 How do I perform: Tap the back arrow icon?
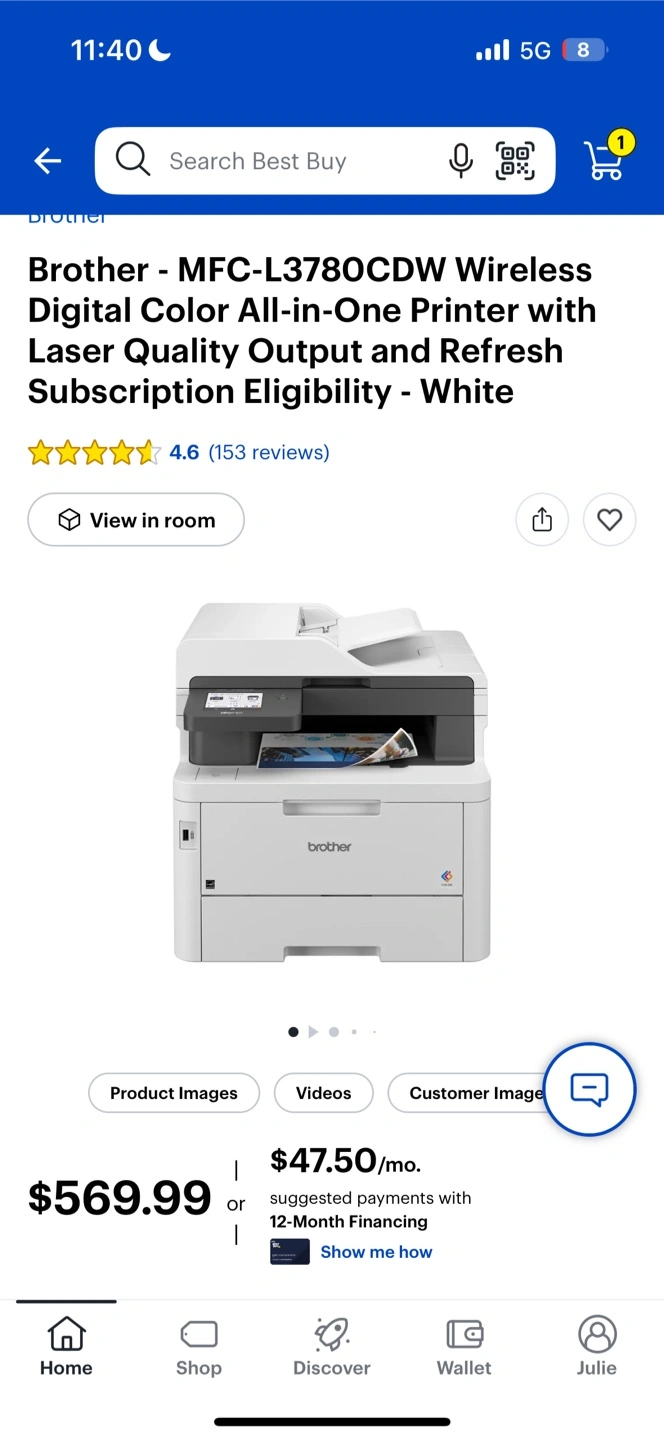pos(48,161)
